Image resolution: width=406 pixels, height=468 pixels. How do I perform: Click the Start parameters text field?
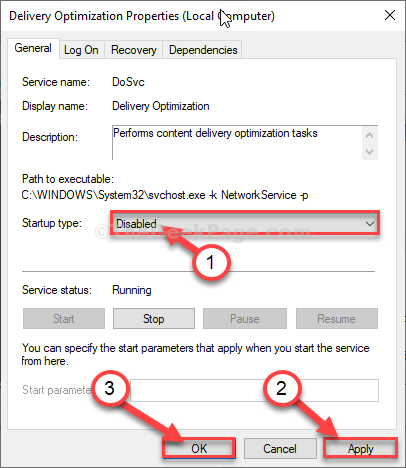(x=254, y=390)
